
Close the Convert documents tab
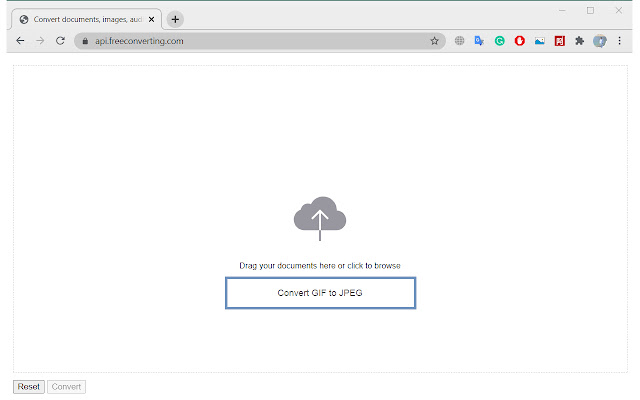pyautogui.click(x=151, y=19)
